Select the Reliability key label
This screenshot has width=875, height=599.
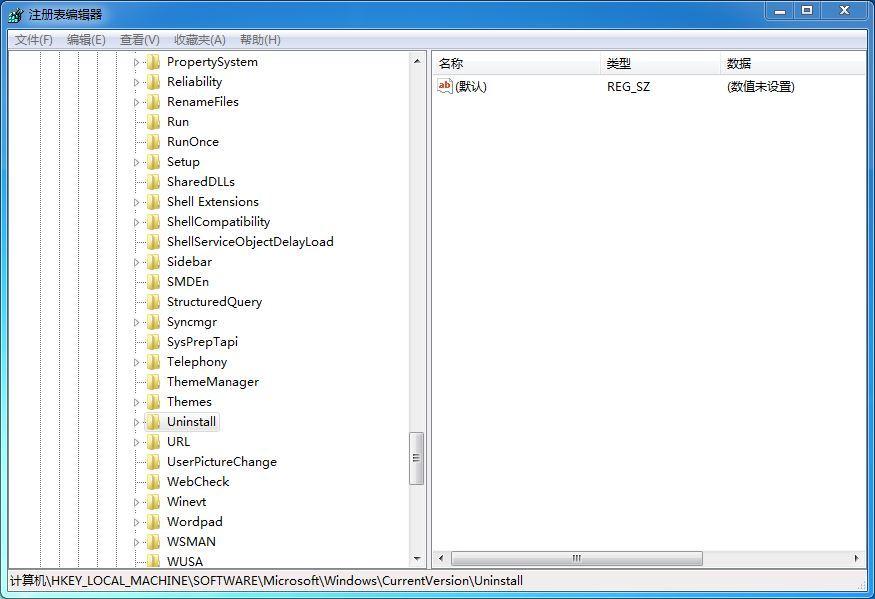194,82
